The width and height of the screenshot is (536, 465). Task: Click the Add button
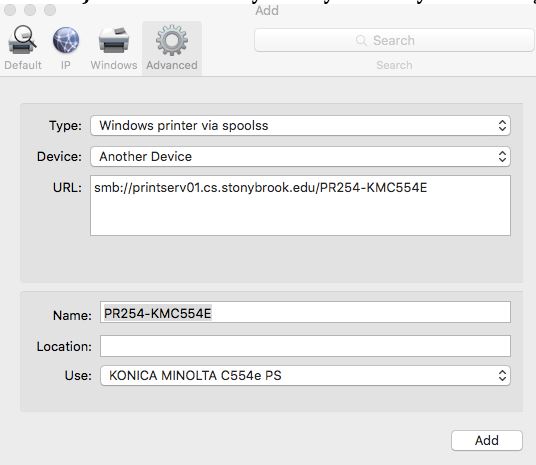[487, 440]
